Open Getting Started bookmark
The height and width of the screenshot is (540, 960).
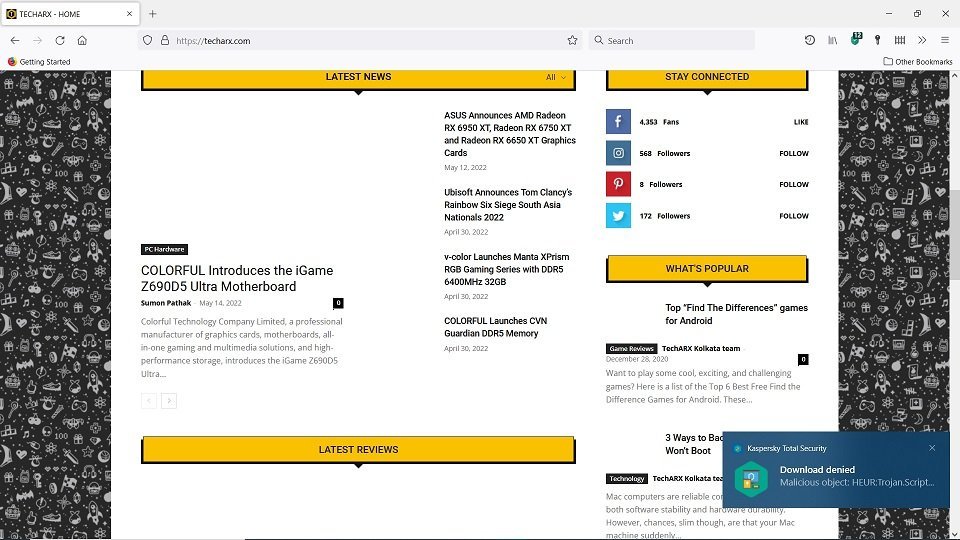click(39, 61)
